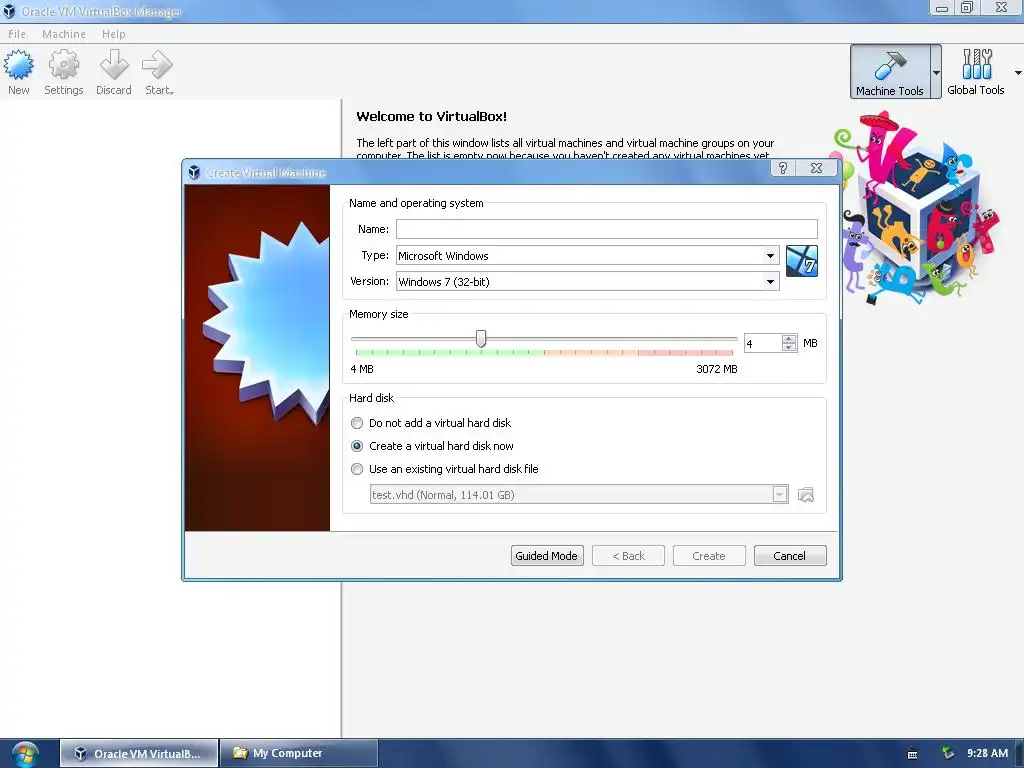The height and width of the screenshot is (768, 1024).
Task: Open the Type dropdown (Microsoft Windows)
Action: click(x=587, y=255)
